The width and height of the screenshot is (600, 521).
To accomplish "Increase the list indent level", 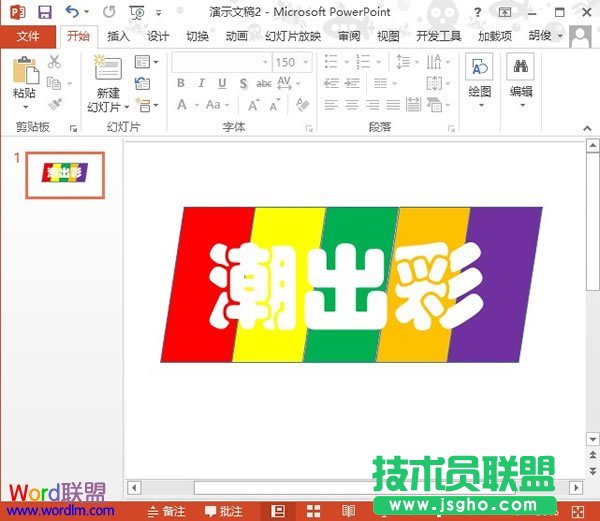I will (x=352, y=83).
